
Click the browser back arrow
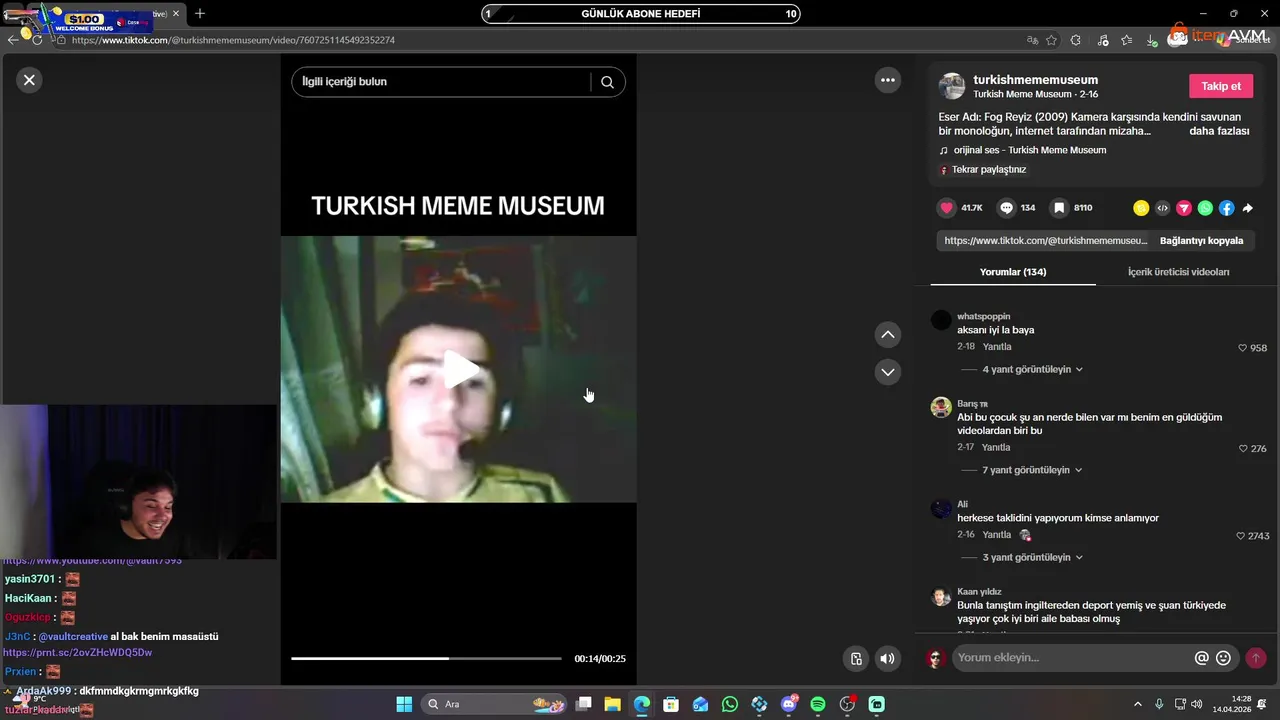pos(12,40)
